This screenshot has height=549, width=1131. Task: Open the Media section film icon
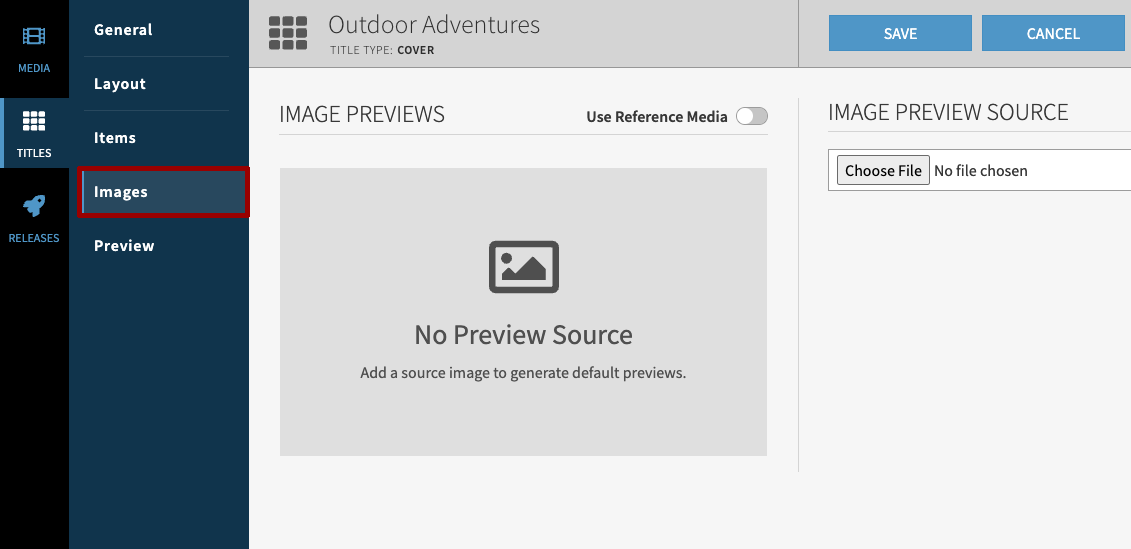click(x=34, y=37)
